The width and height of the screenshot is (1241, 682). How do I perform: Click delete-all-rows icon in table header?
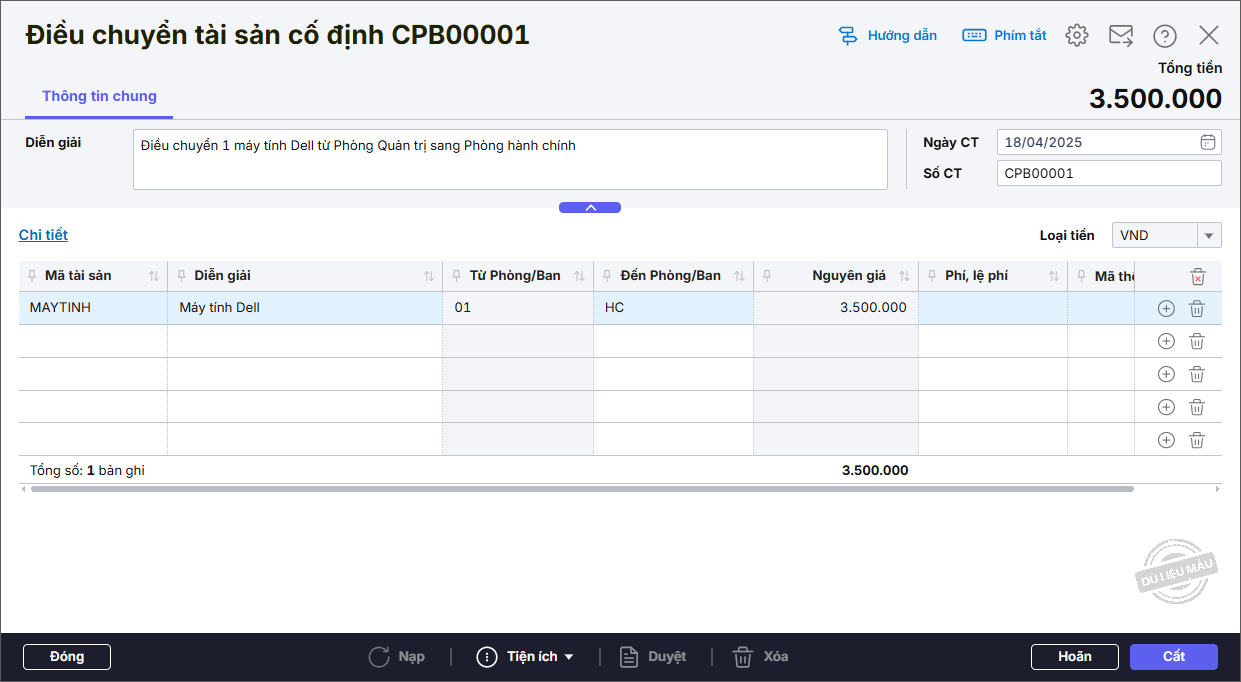point(1198,277)
